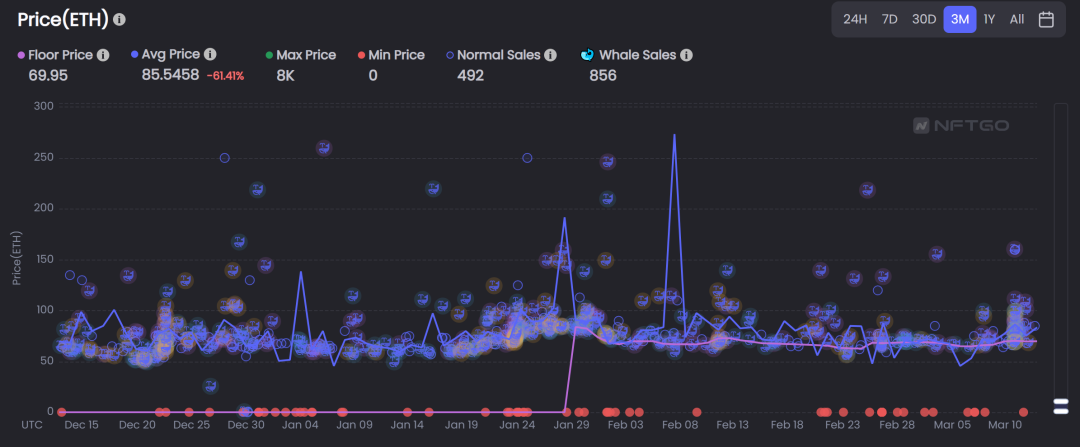Click the 250 ETH sale circle near Jan 24
This screenshot has width=1080, height=447.
pyautogui.click(x=527, y=158)
